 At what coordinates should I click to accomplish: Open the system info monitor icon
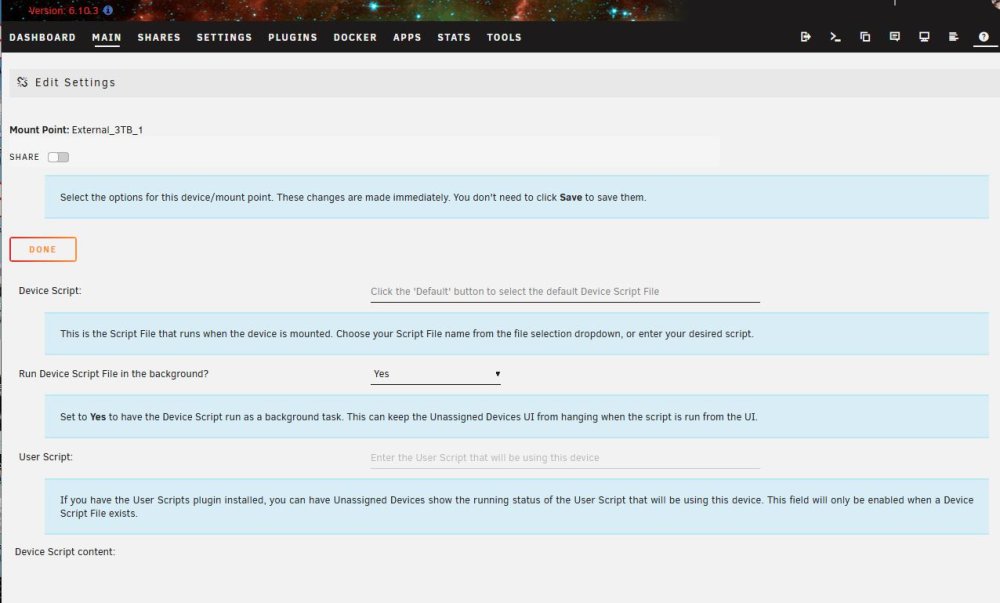[x=924, y=37]
